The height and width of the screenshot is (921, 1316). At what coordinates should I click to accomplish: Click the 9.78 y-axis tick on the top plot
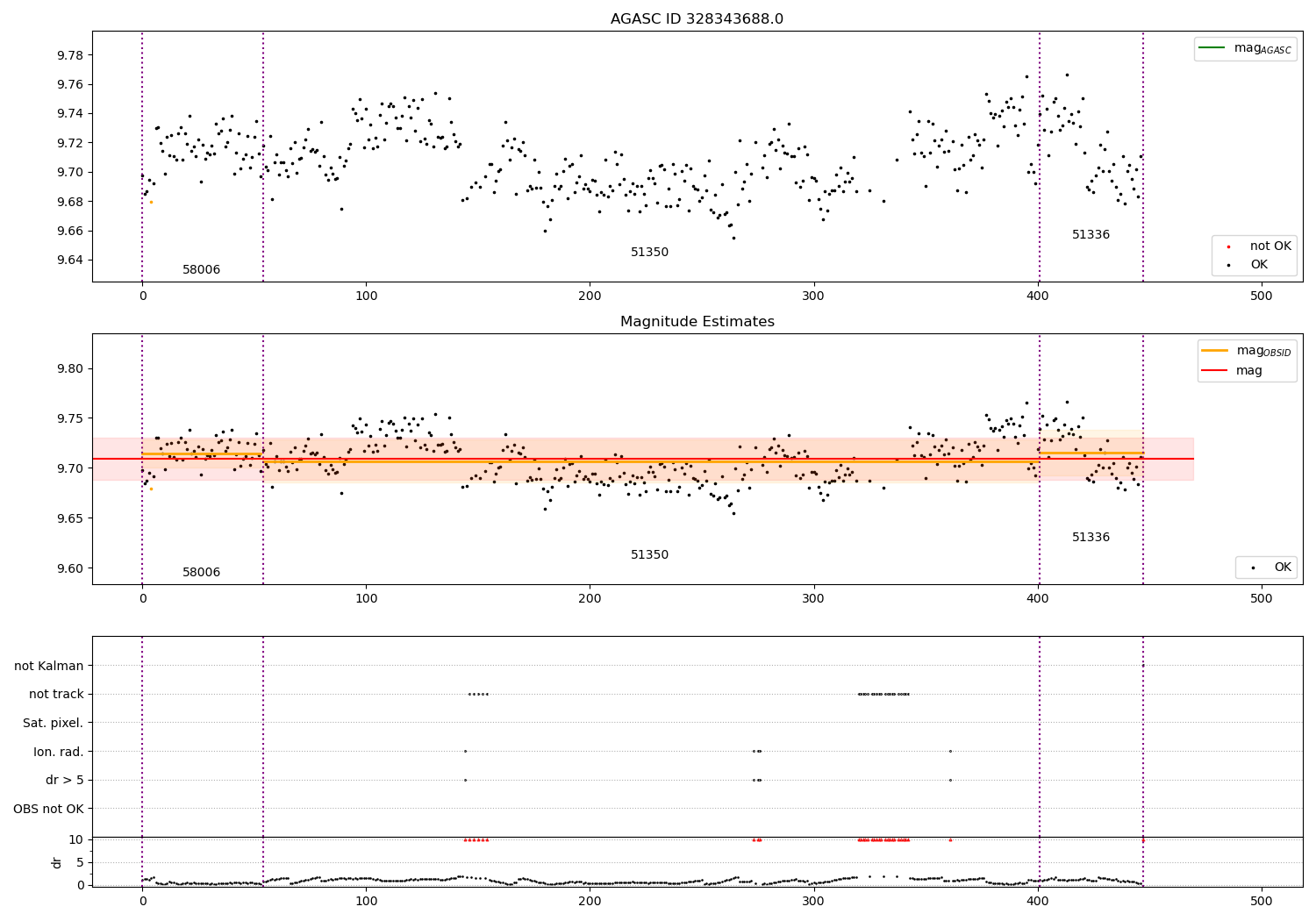click(x=69, y=55)
